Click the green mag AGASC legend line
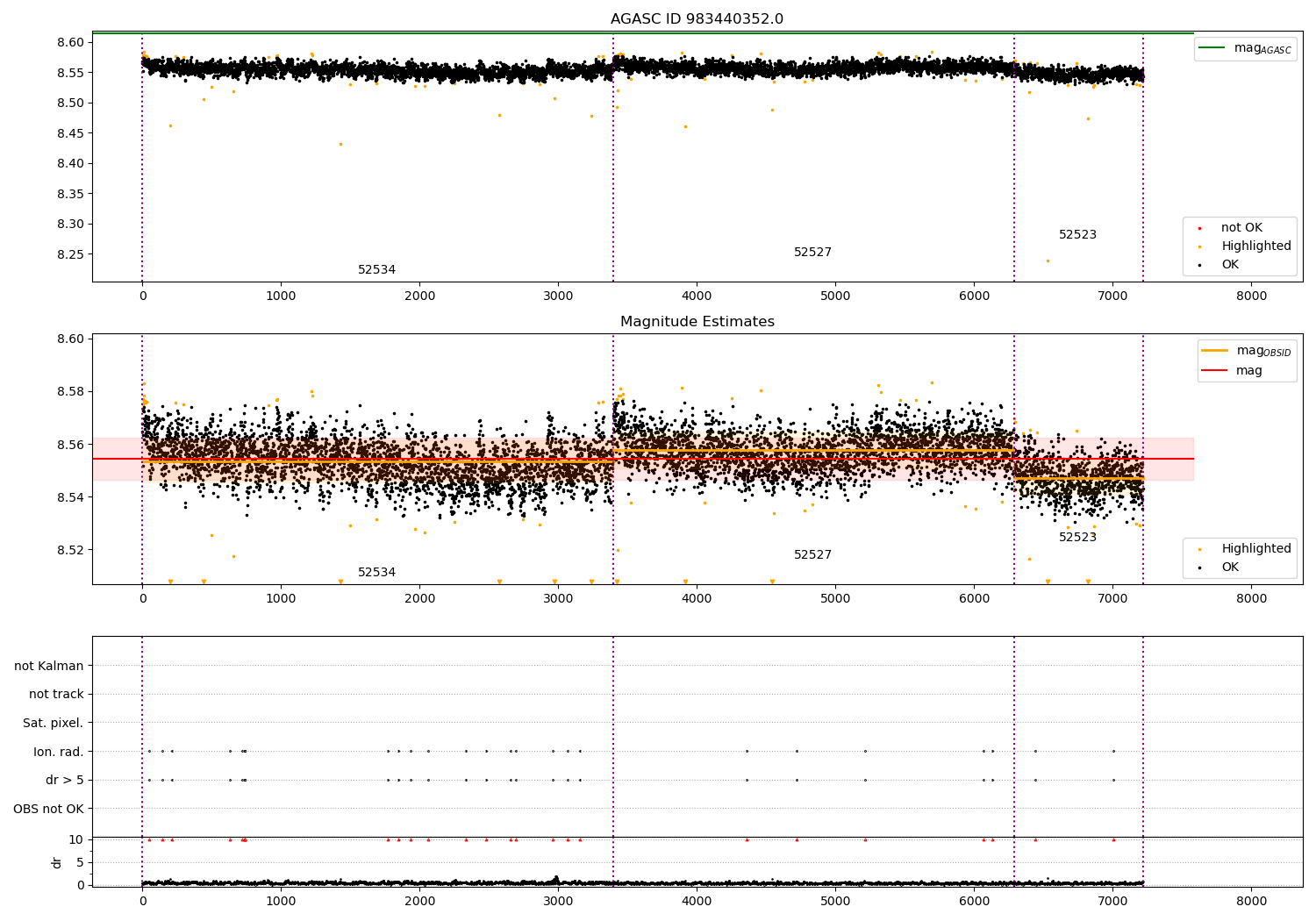Viewport: 1316px width, 921px height. point(1212,48)
